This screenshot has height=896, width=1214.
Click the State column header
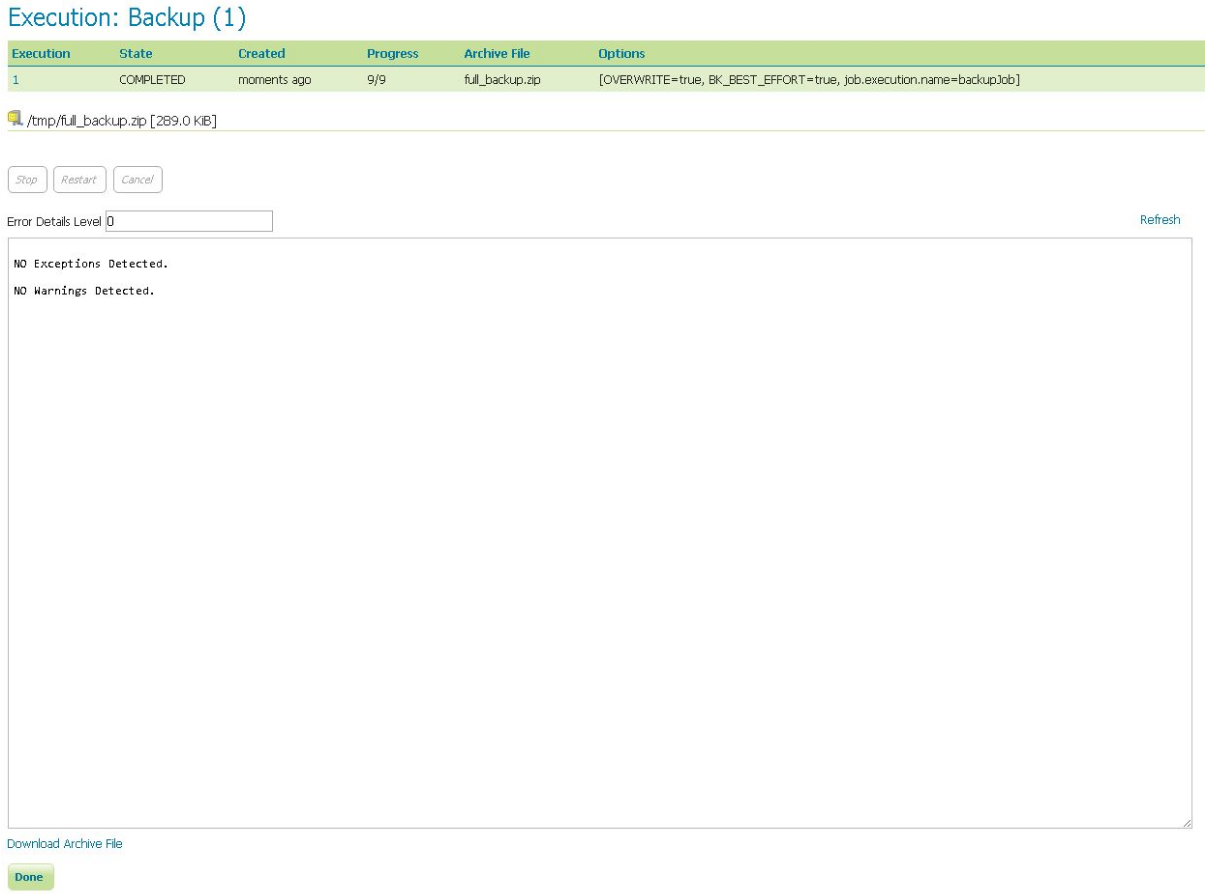coord(136,54)
